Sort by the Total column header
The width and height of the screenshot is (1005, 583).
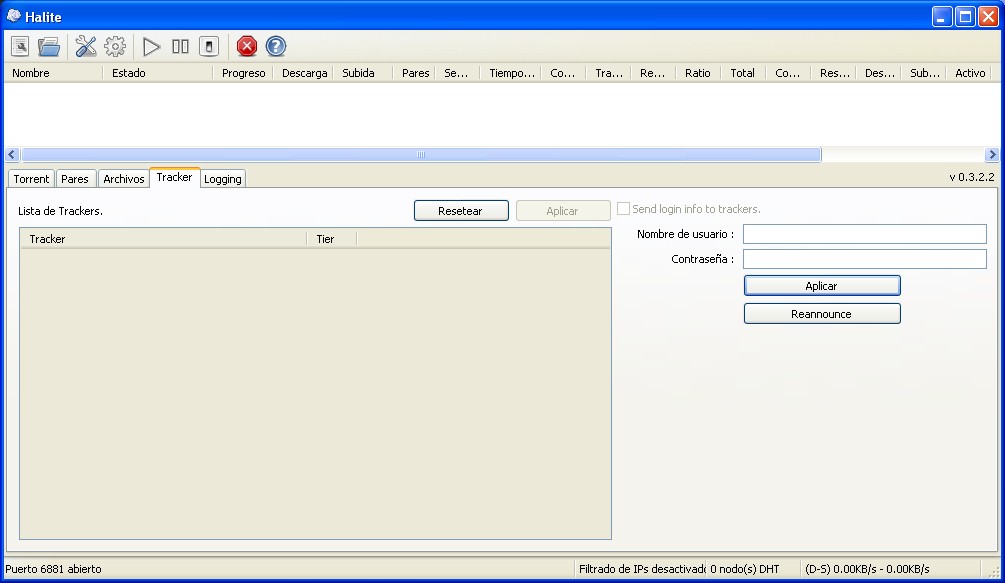tap(743, 73)
